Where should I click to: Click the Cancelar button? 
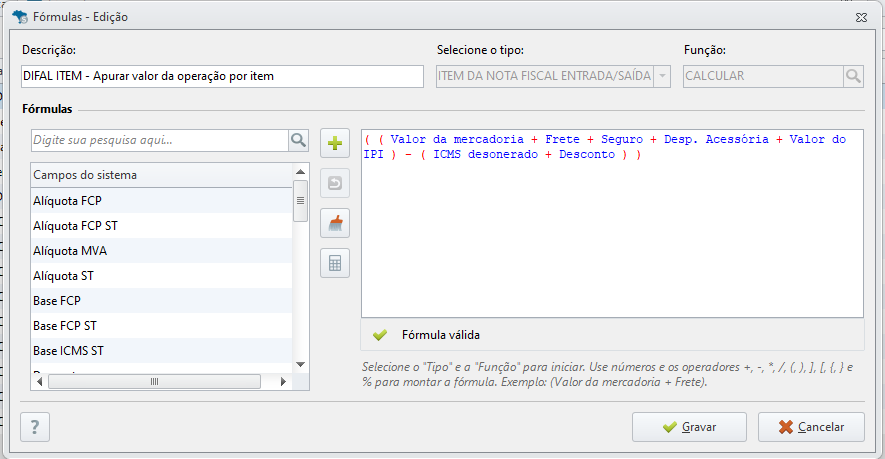point(811,427)
